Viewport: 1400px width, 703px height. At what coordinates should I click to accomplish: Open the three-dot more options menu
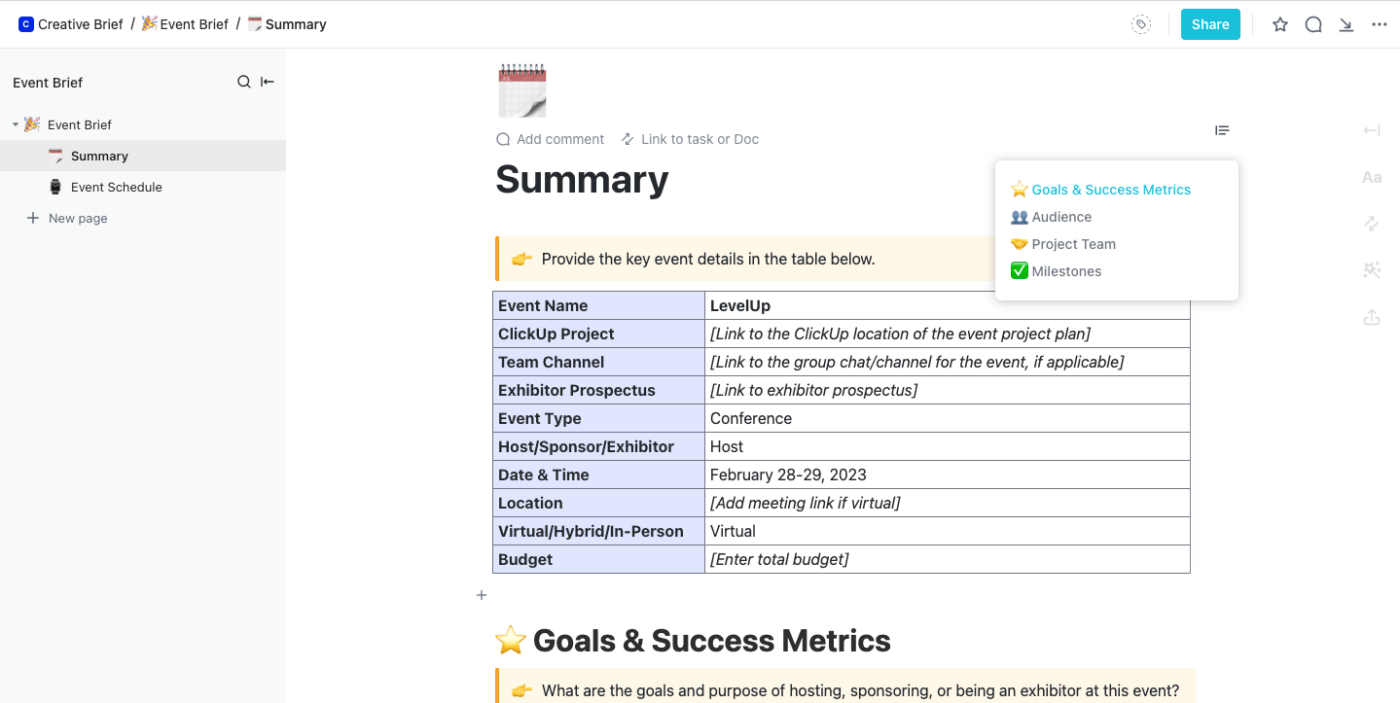[1379, 25]
